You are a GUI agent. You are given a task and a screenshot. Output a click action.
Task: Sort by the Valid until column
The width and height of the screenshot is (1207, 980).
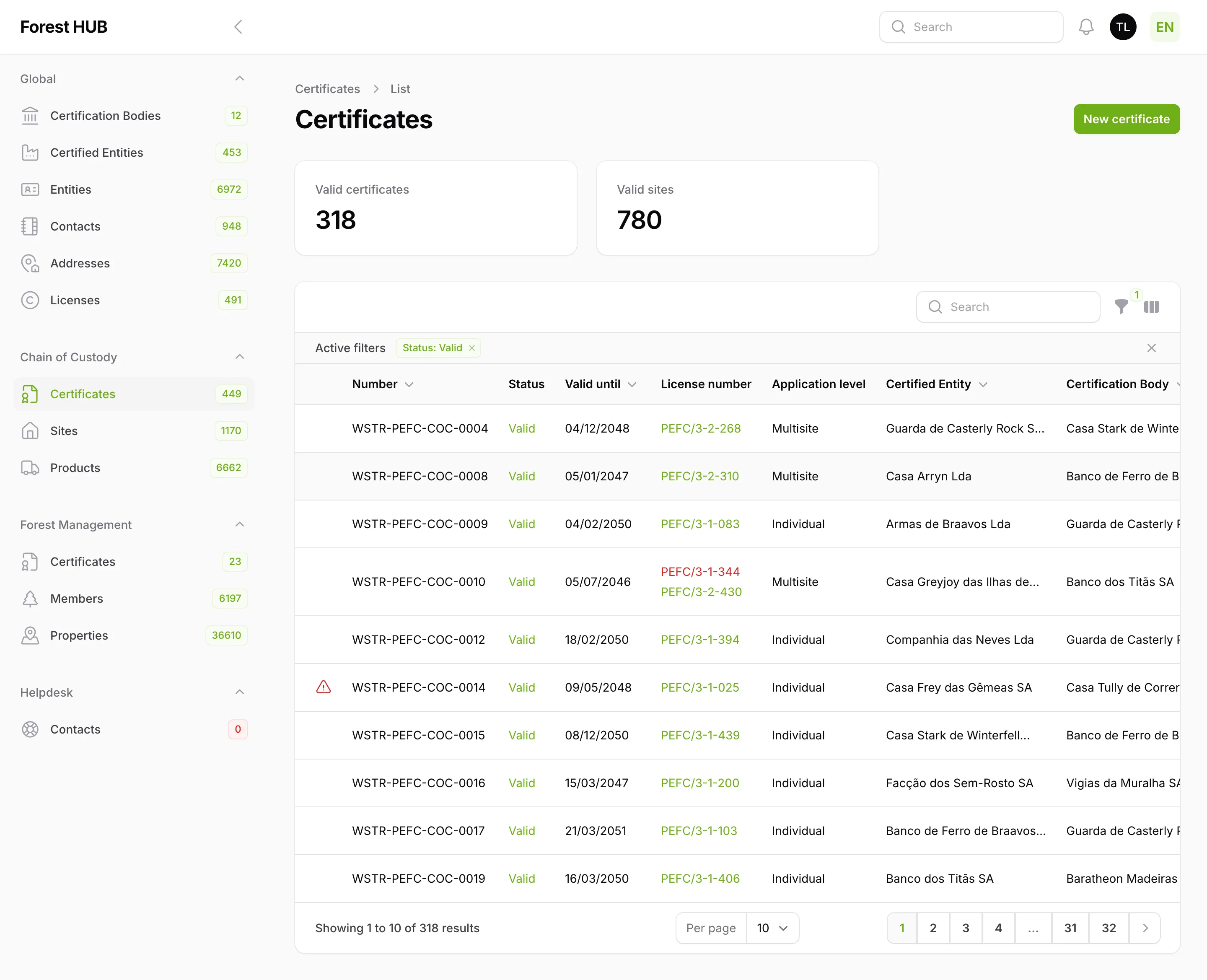point(601,384)
